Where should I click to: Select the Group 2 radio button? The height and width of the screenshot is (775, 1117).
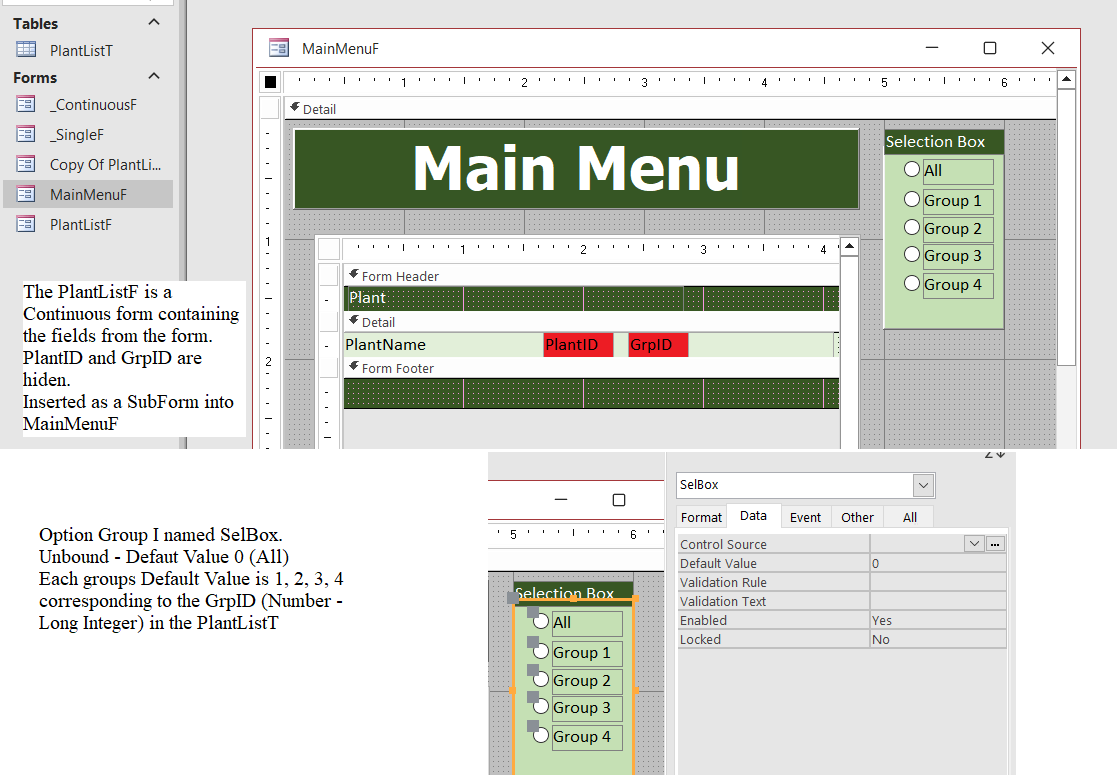(x=911, y=227)
